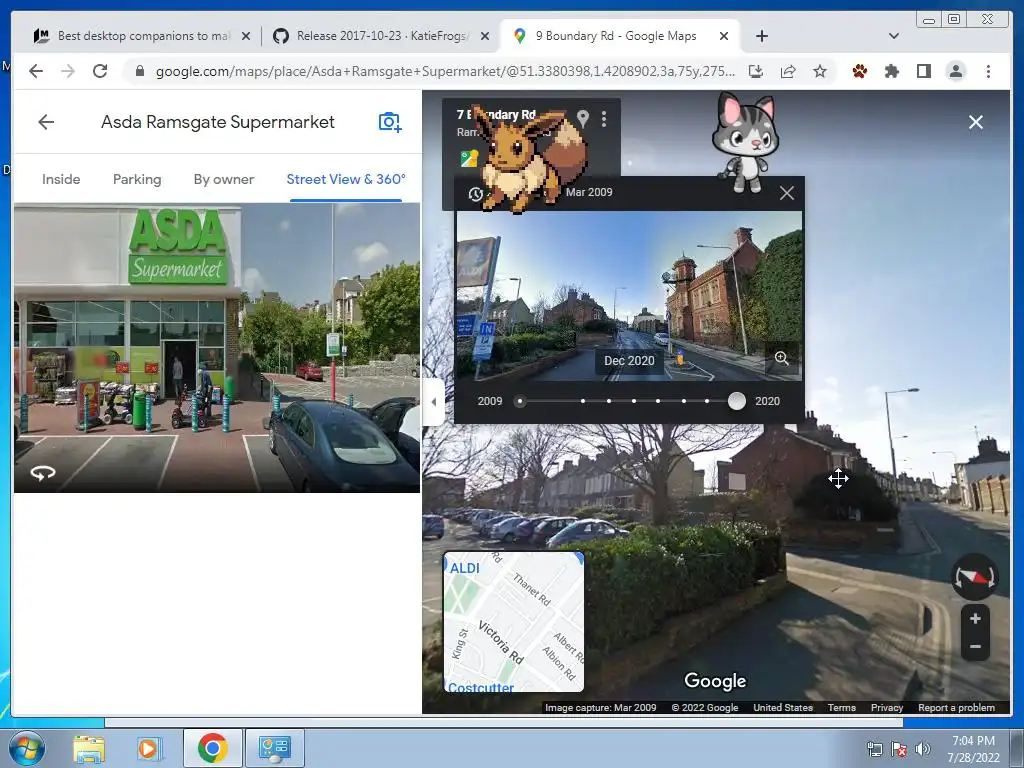Click the 360 rotate icon on Asda photo
The height and width of the screenshot is (768, 1024).
click(x=42, y=473)
